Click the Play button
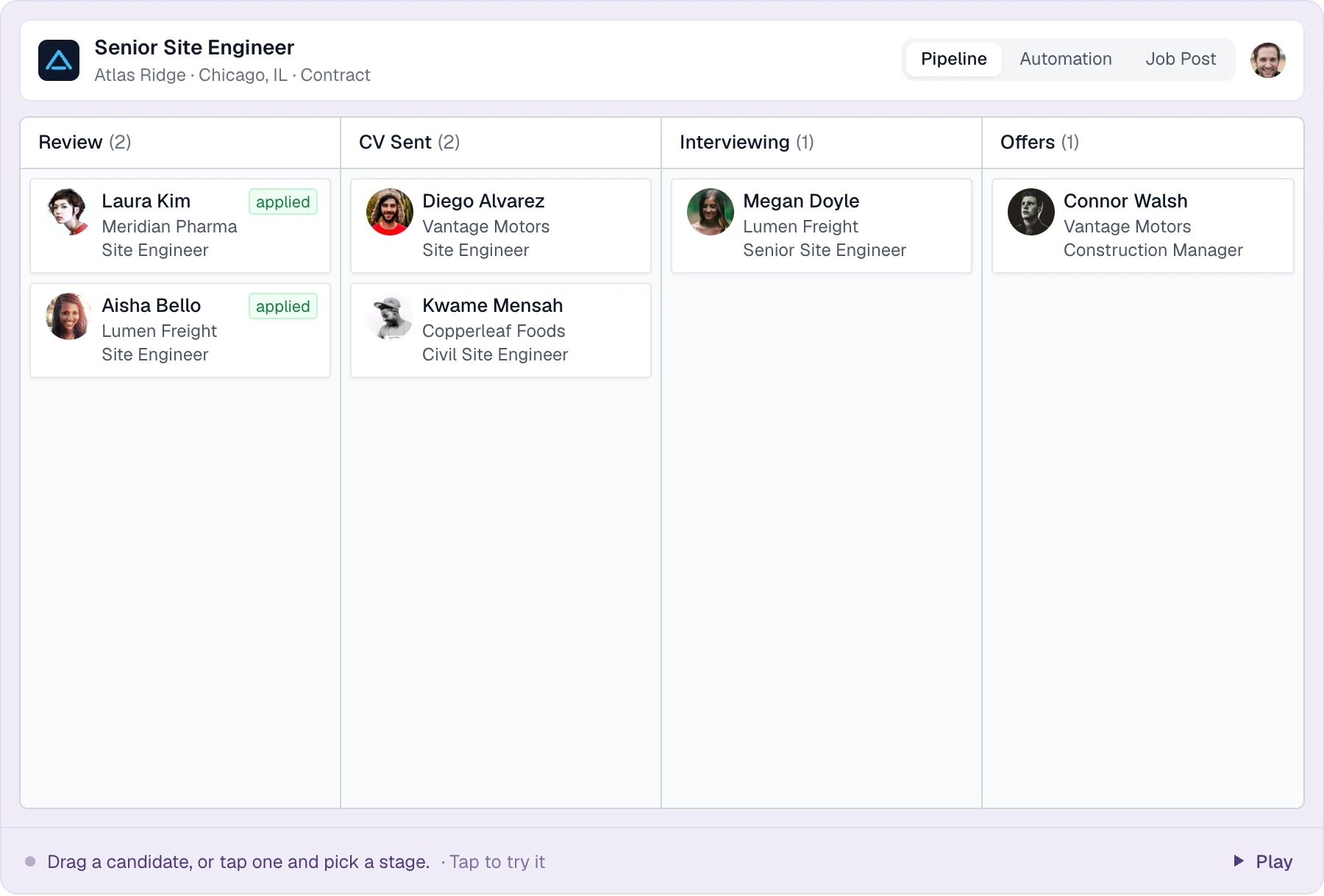 [1263, 861]
